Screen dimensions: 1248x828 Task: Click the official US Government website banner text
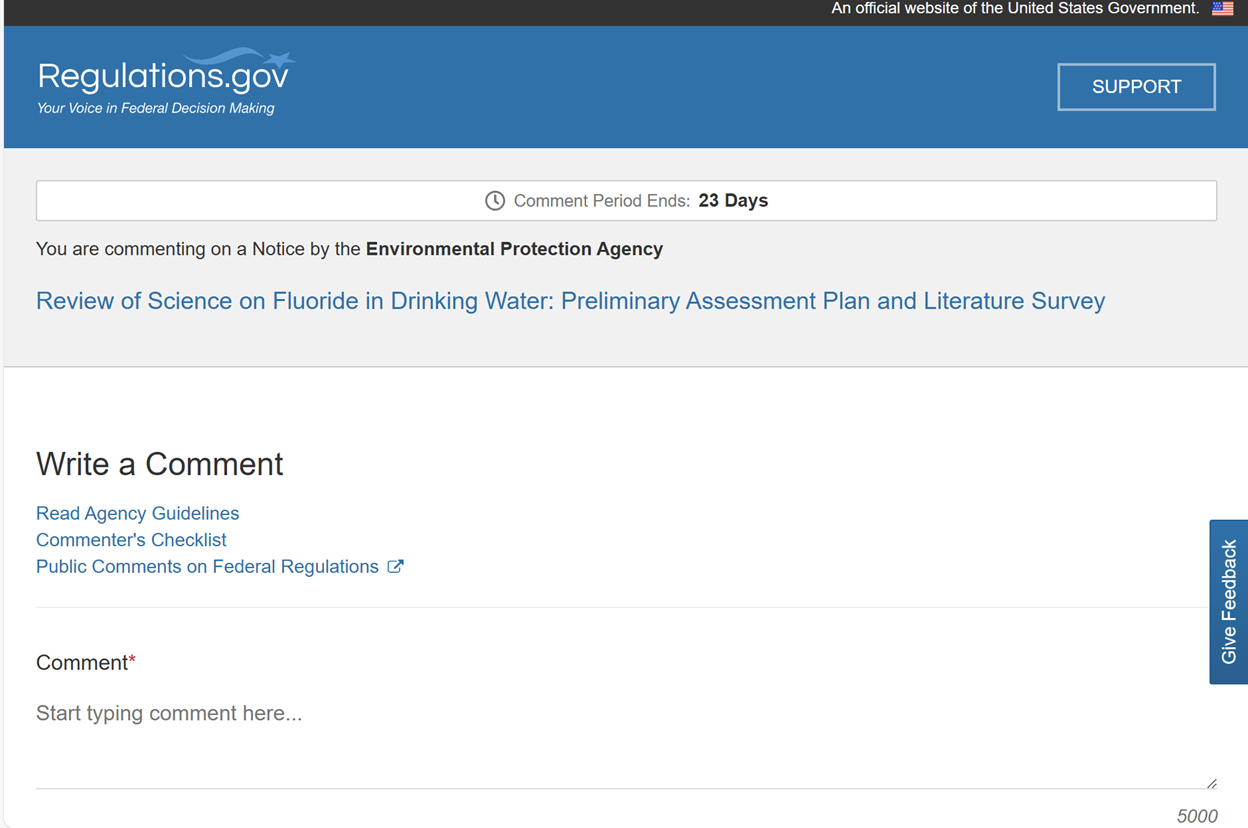point(1014,9)
